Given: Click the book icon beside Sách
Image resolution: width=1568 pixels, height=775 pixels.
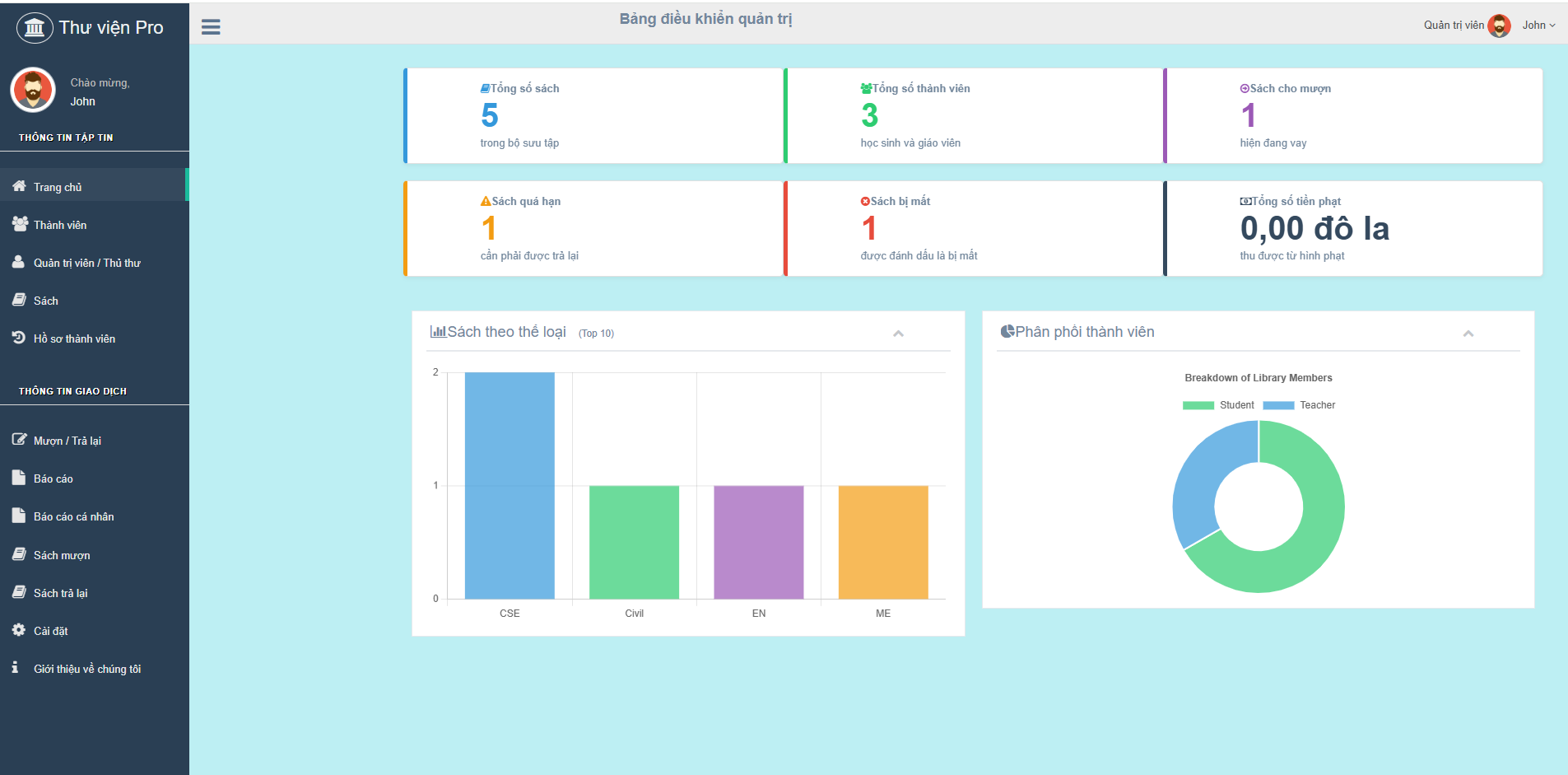Looking at the screenshot, I should click(x=19, y=300).
